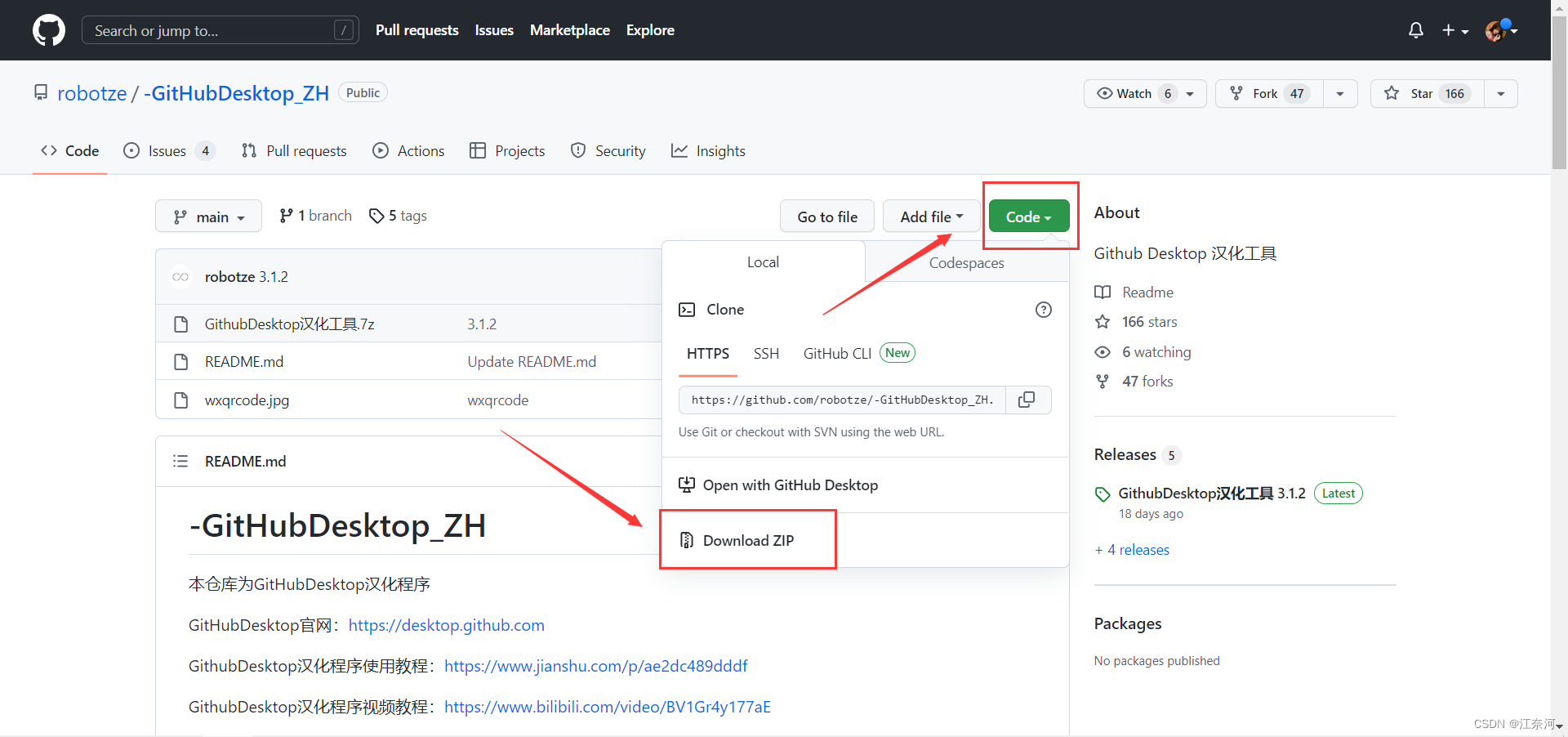
Task: Switch to the Code tab
Action: [70, 150]
